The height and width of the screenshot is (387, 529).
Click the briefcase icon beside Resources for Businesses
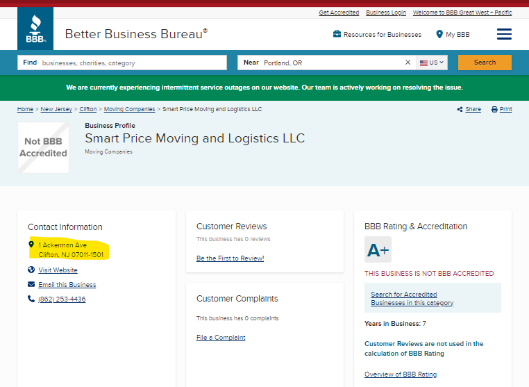[x=337, y=34]
